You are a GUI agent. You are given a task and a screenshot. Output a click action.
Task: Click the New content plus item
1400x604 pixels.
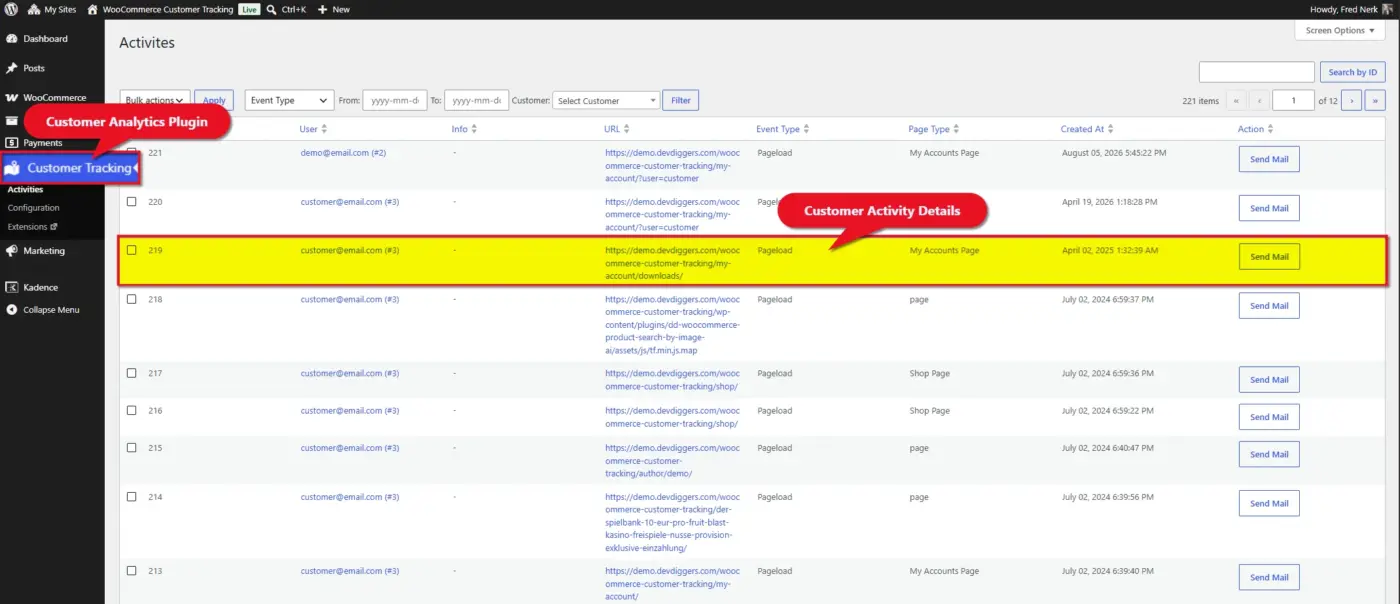pos(334,9)
